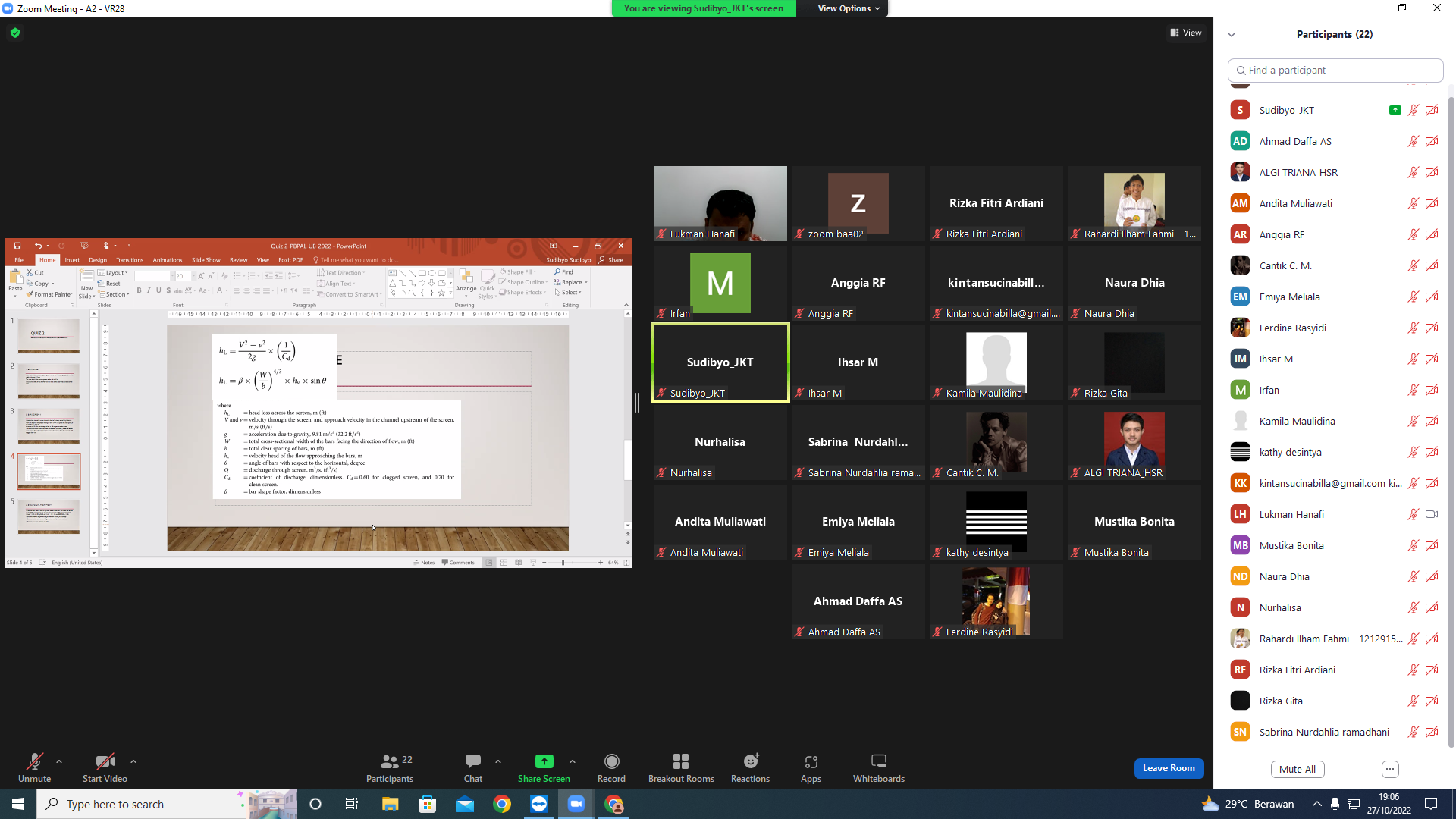This screenshot has width=1456, height=819.
Task: Click the green screen-share indicator beside Sudibyo_JKT
Action: click(1395, 110)
